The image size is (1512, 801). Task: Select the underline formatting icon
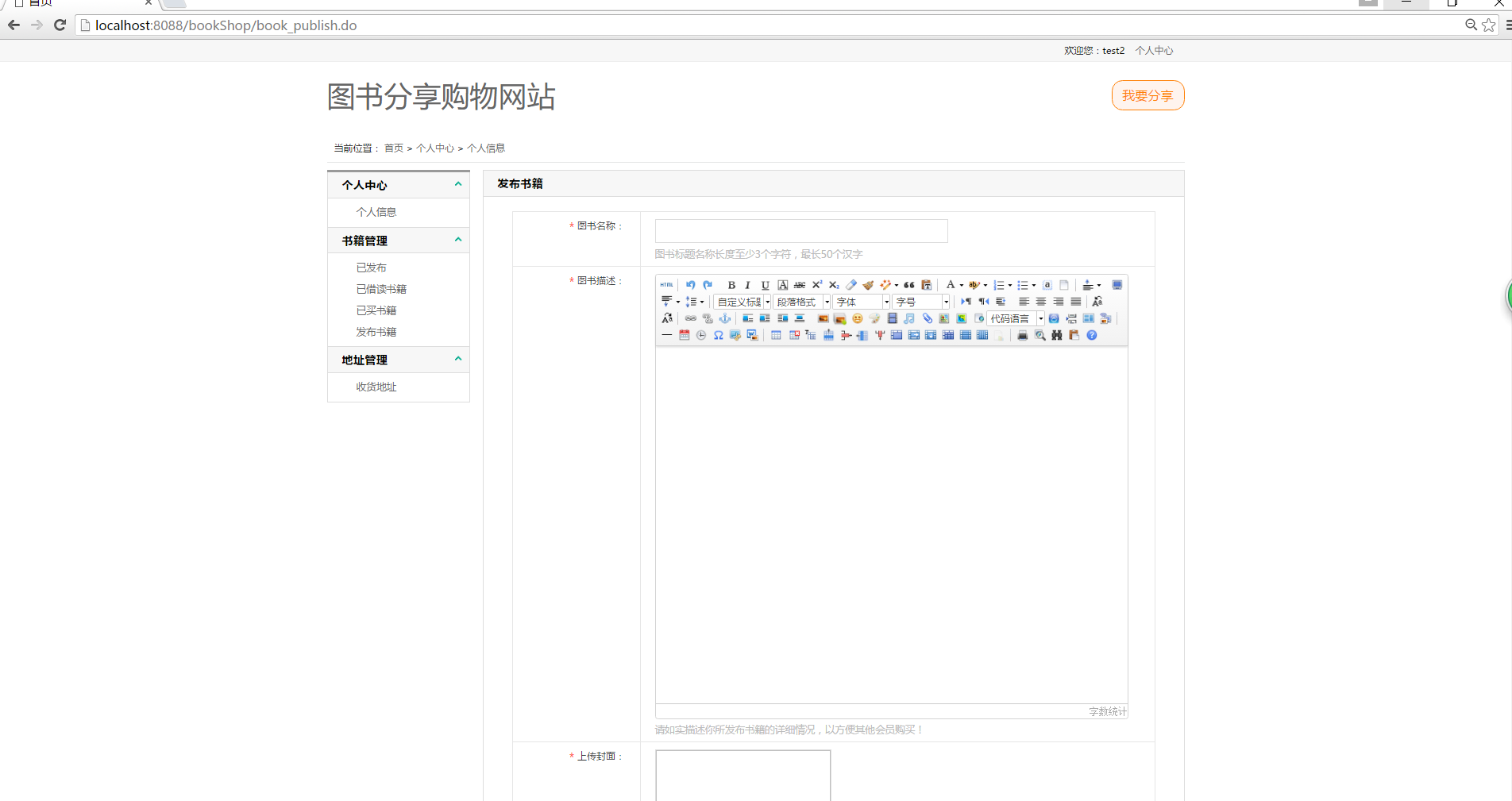765,284
